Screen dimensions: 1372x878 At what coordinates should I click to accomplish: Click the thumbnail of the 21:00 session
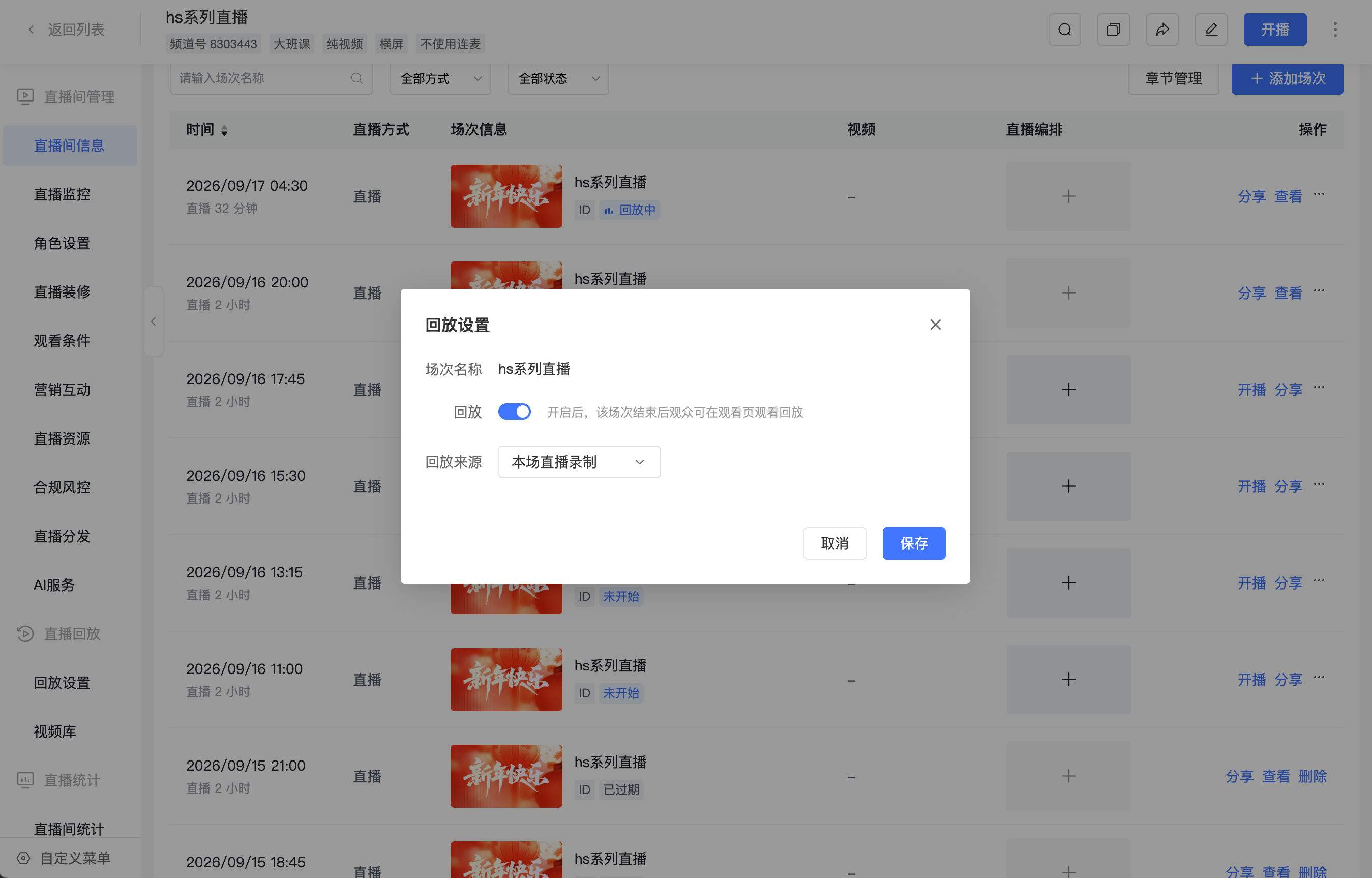coord(506,777)
